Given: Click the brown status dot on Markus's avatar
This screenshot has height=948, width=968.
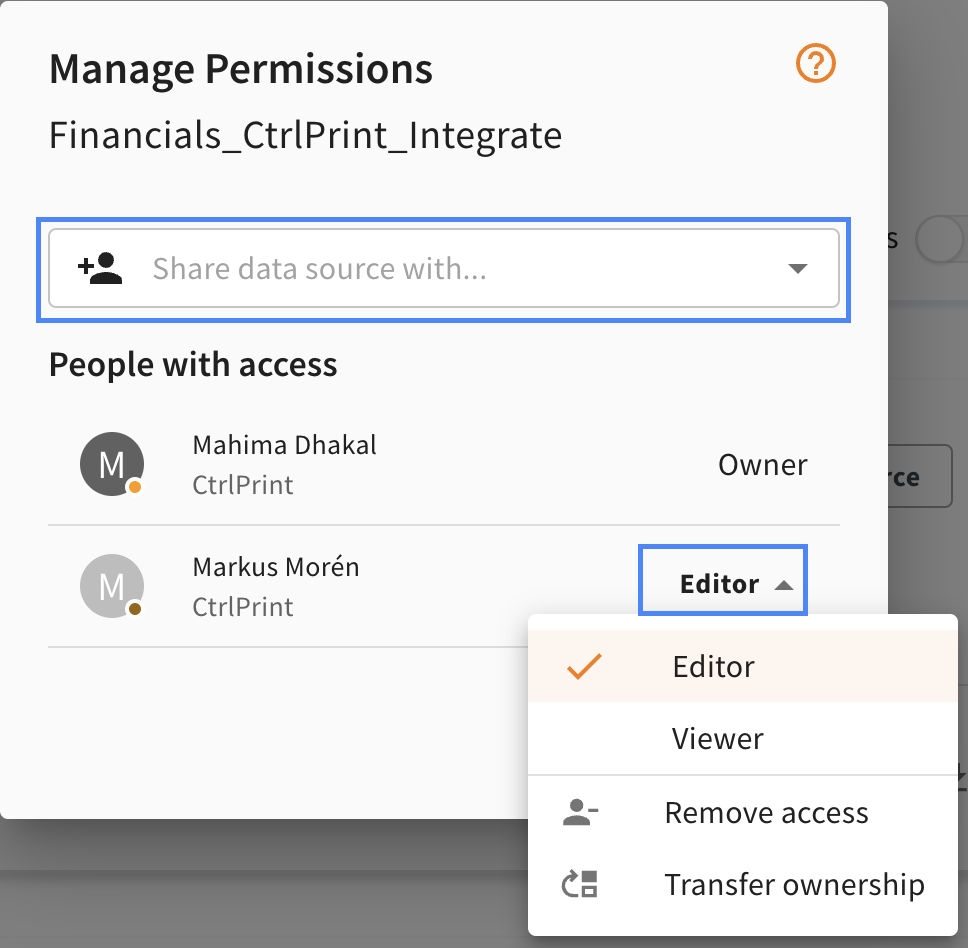Looking at the screenshot, I should pos(135,609).
